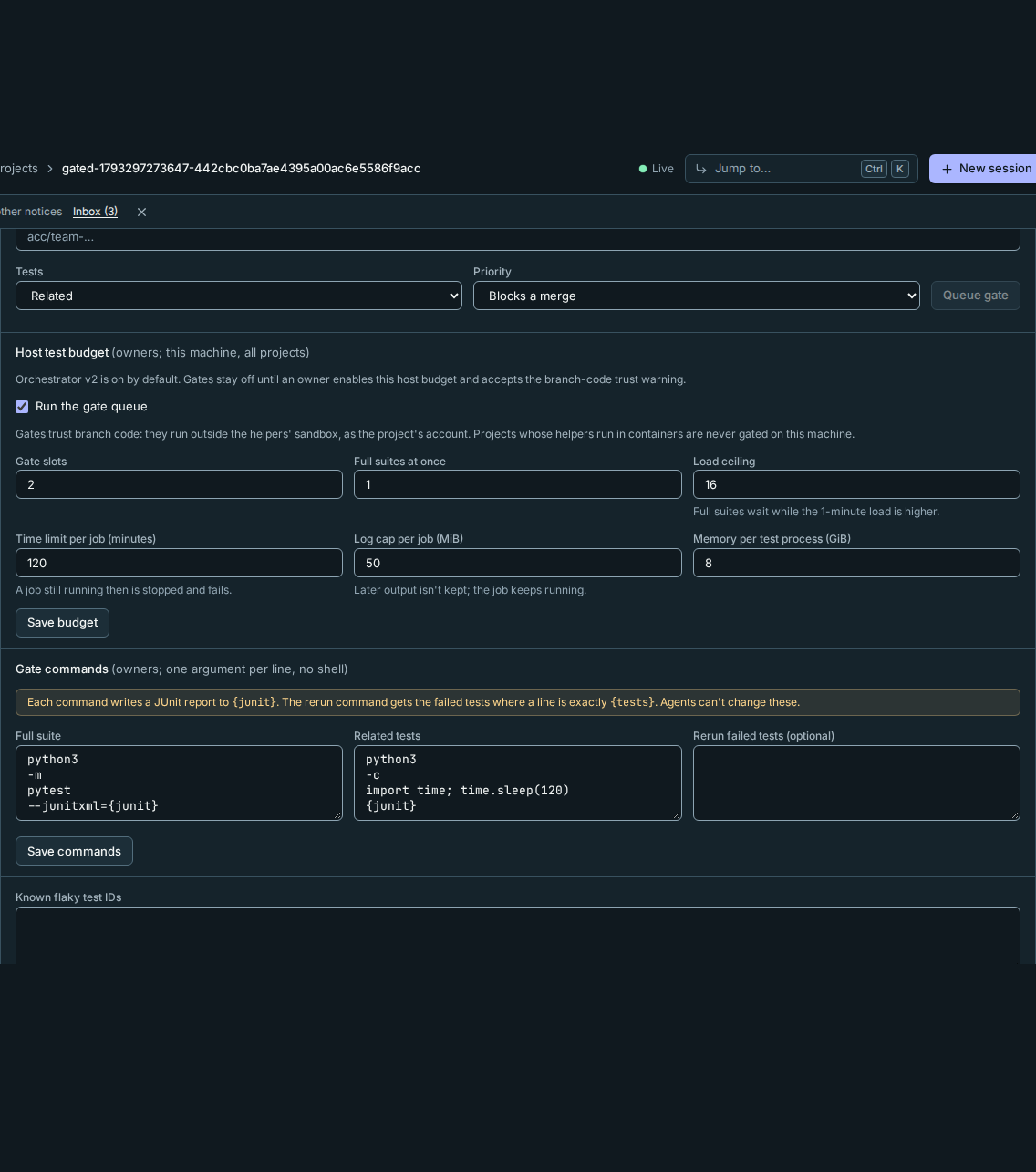
Task: Click 'Later output isn't kept' helper text
Action: (470, 590)
